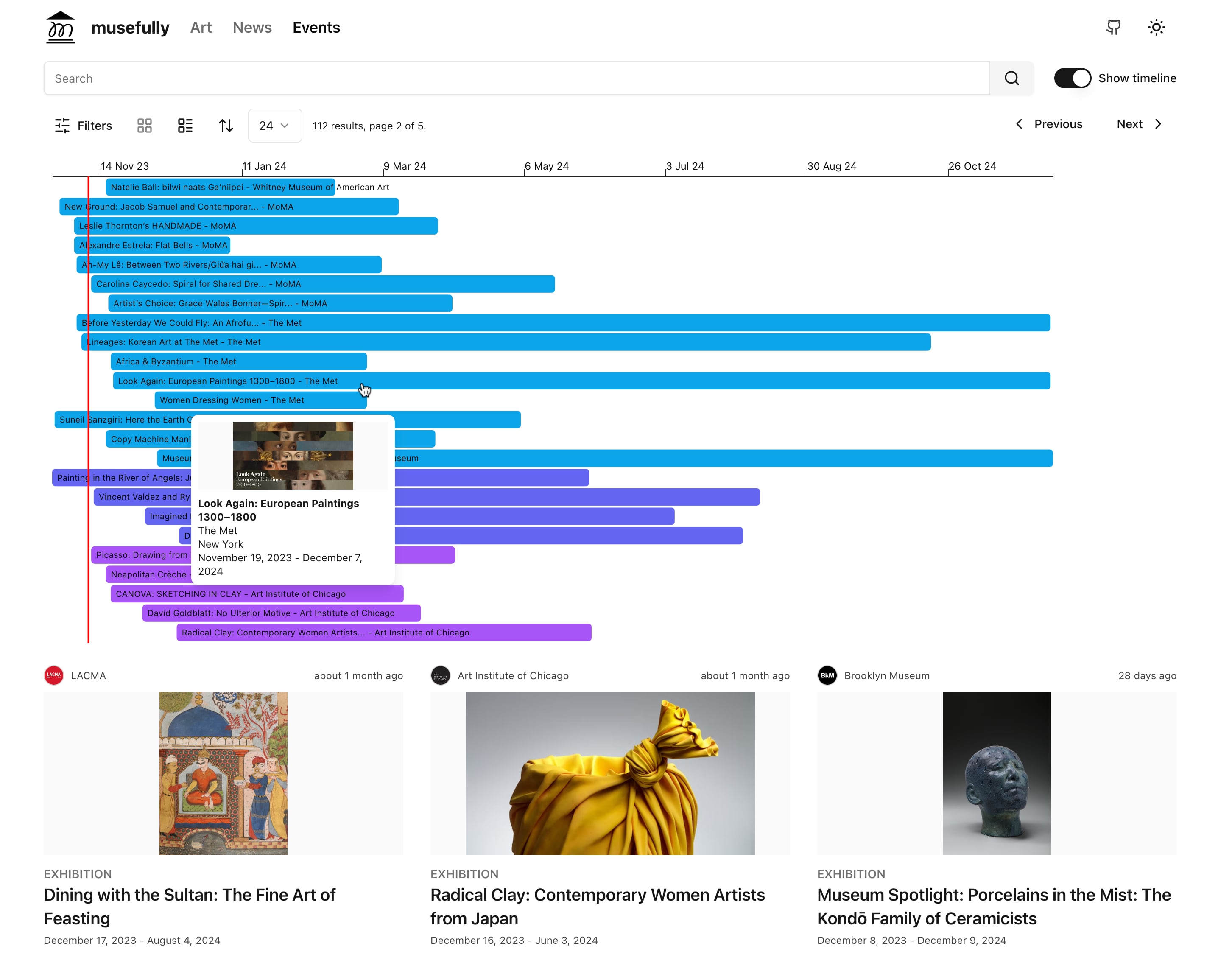
Task: Open the Events menu tab
Action: coord(316,28)
